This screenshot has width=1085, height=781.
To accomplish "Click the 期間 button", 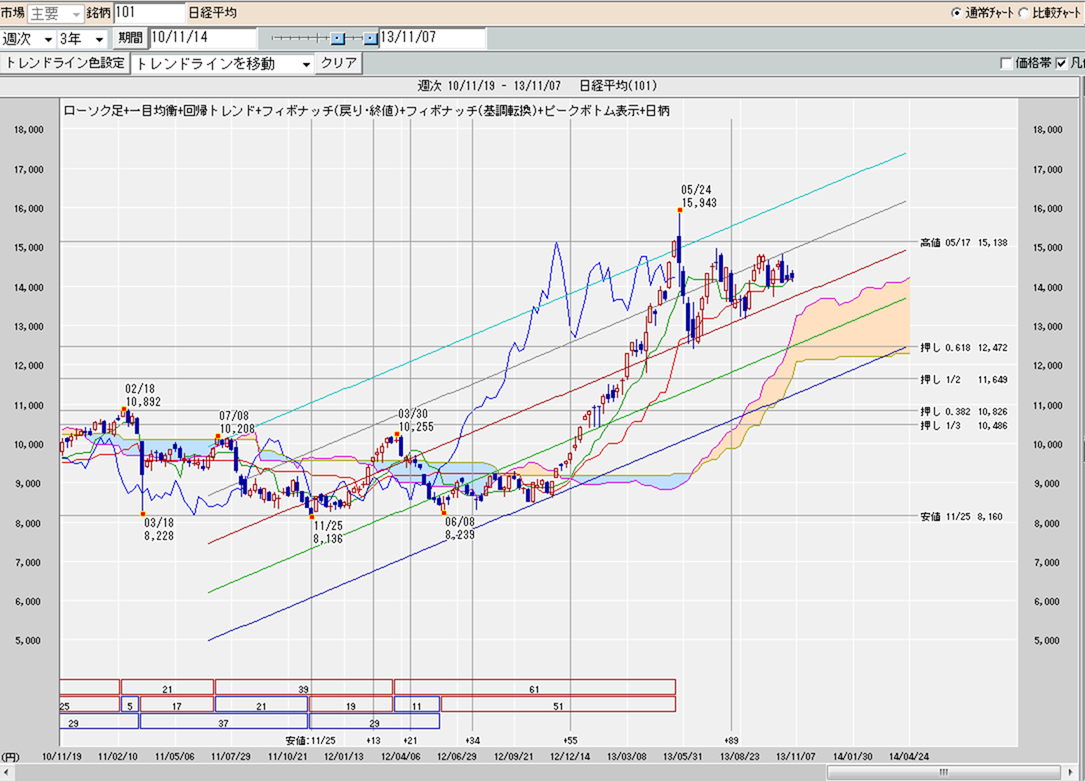I will click(129, 38).
